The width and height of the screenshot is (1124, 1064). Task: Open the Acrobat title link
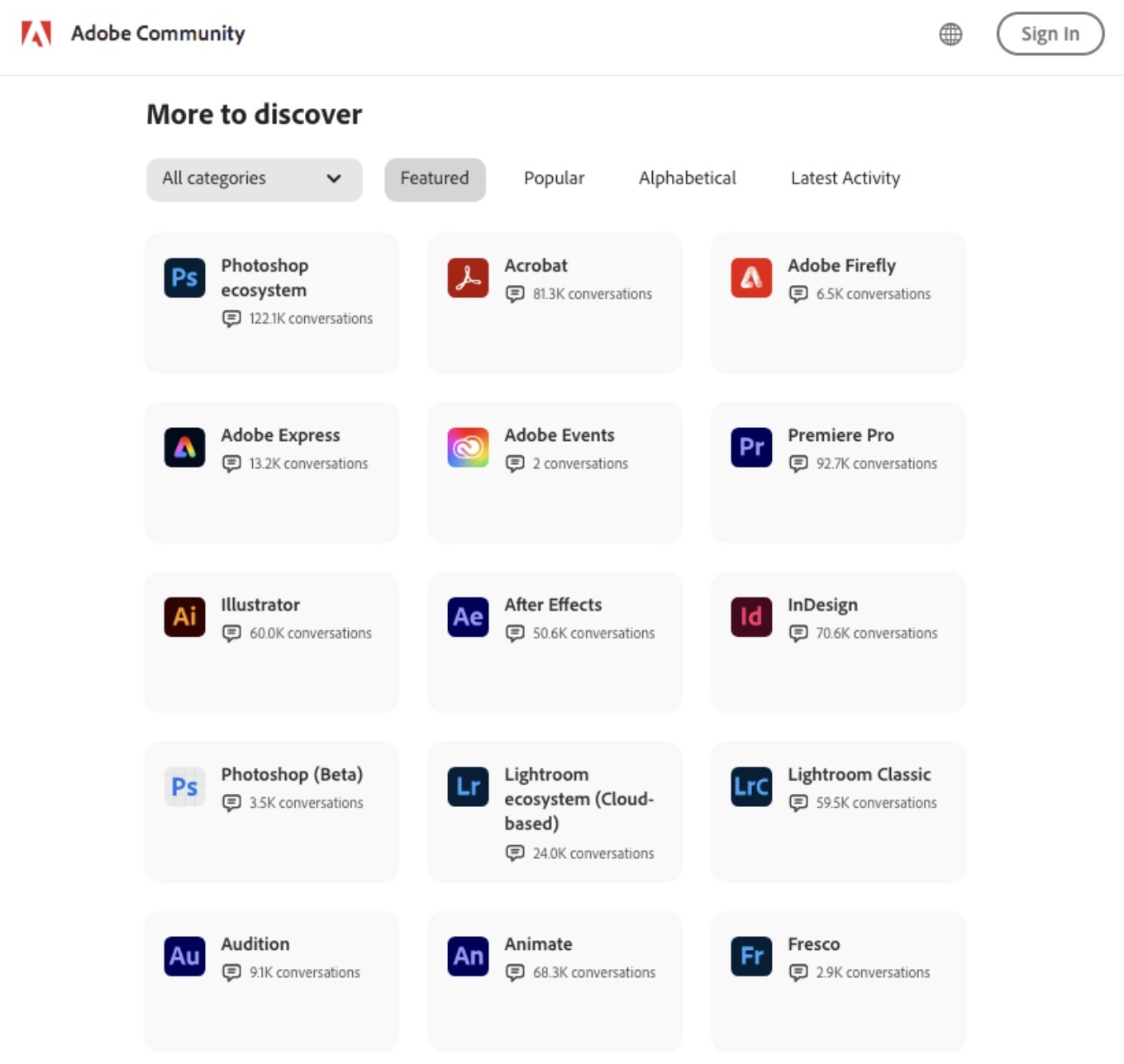point(536,265)
